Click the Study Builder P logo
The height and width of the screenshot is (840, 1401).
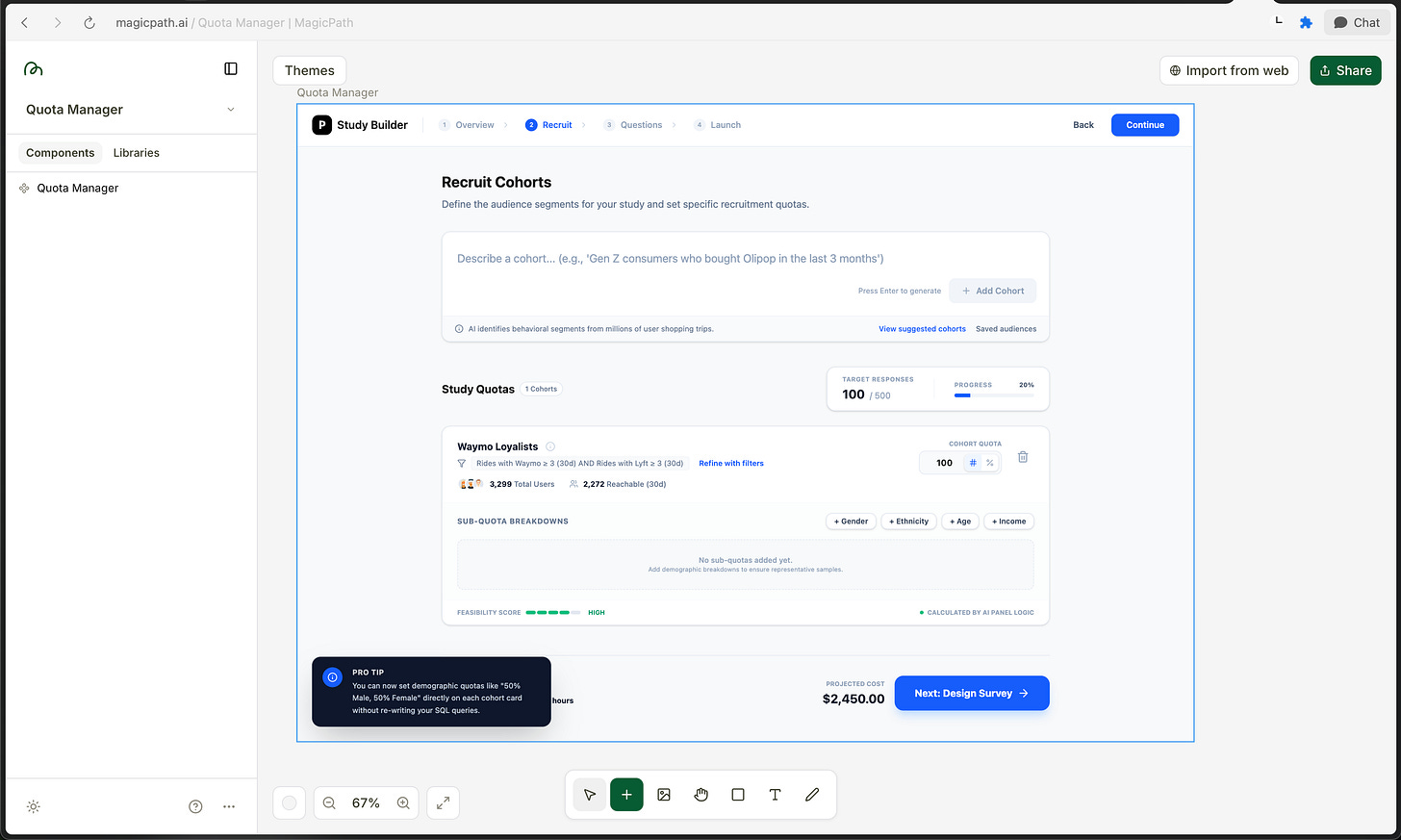coord(322,125)
